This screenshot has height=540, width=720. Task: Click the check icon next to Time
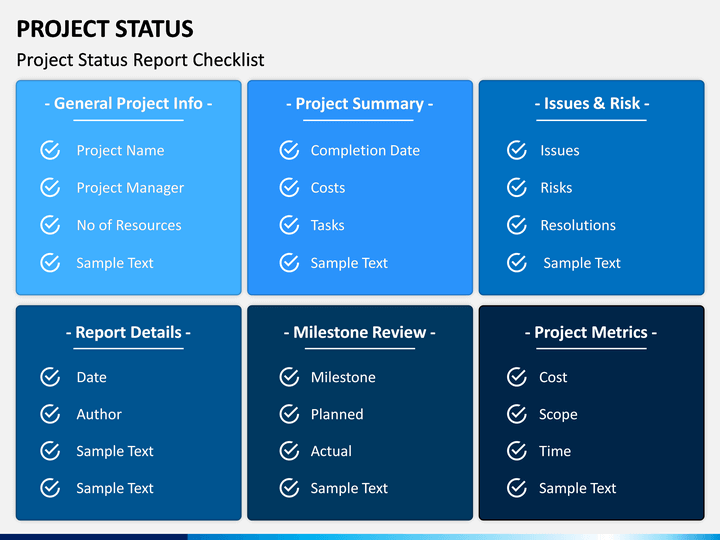click(x=517, y=451)
